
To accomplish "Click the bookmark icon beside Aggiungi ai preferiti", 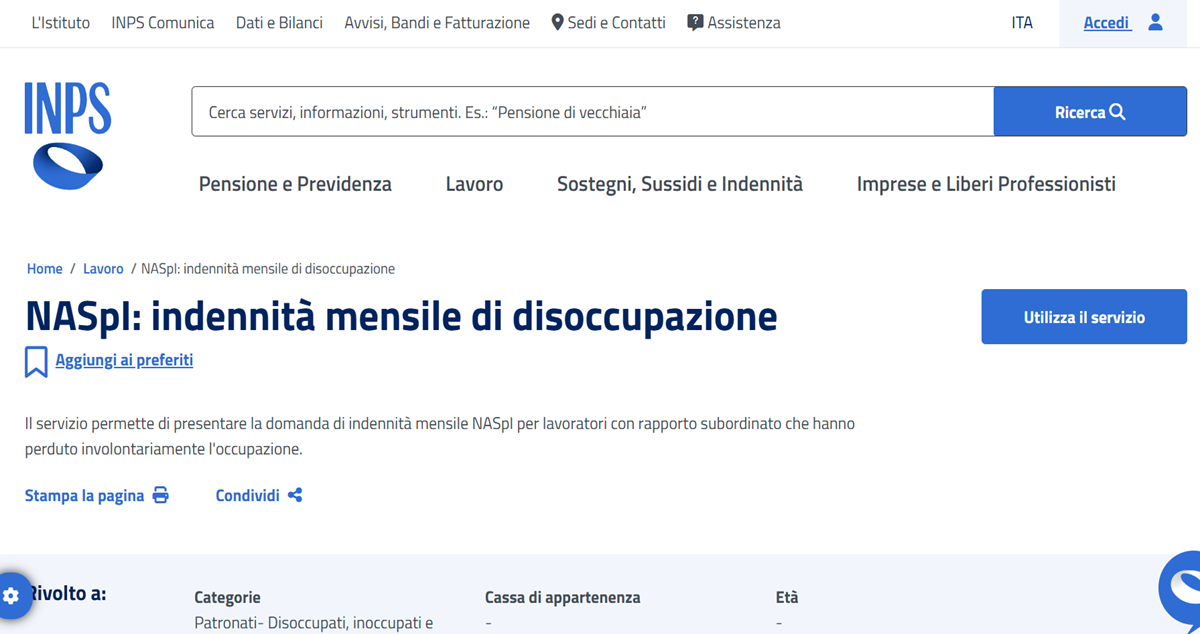I will click(36, 361).
